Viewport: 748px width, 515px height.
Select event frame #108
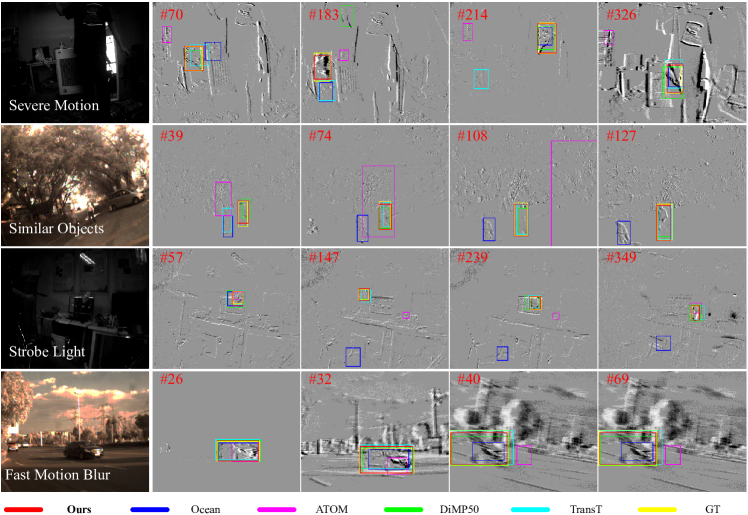pos(523,185)
